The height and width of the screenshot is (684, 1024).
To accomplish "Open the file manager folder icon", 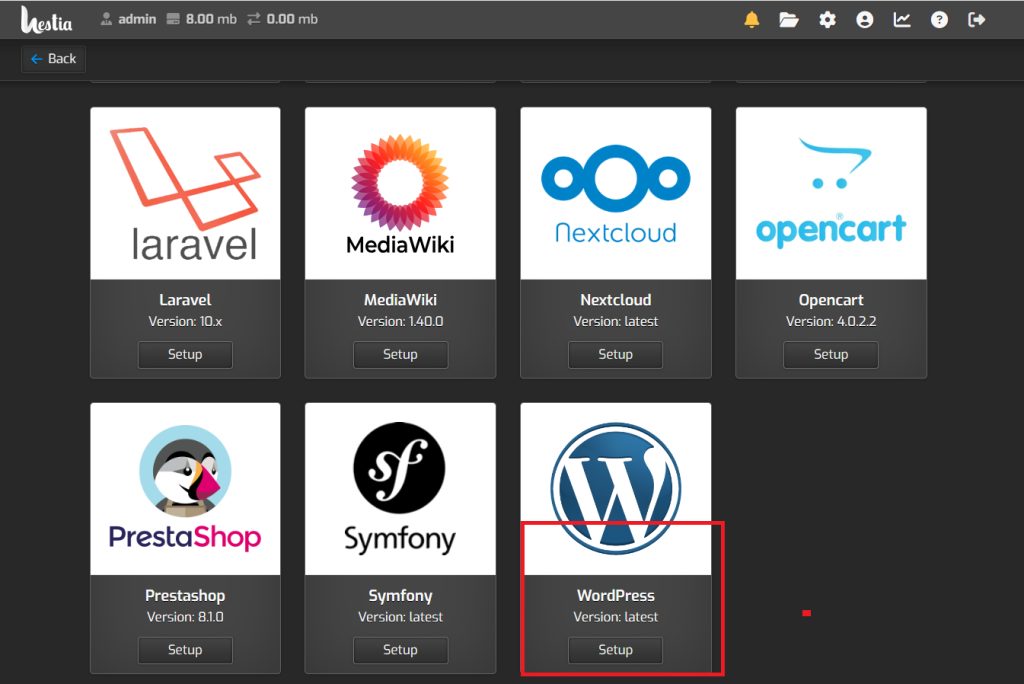I will pos(789,20).
